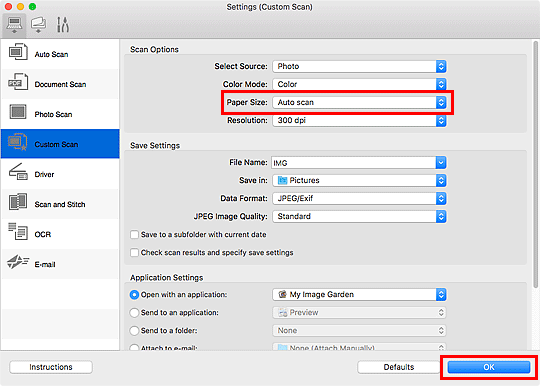Viewport: 540px width, 386px height.
Task: Click the Defaults button
Action: pyautogui.click(x=399, y=367)
